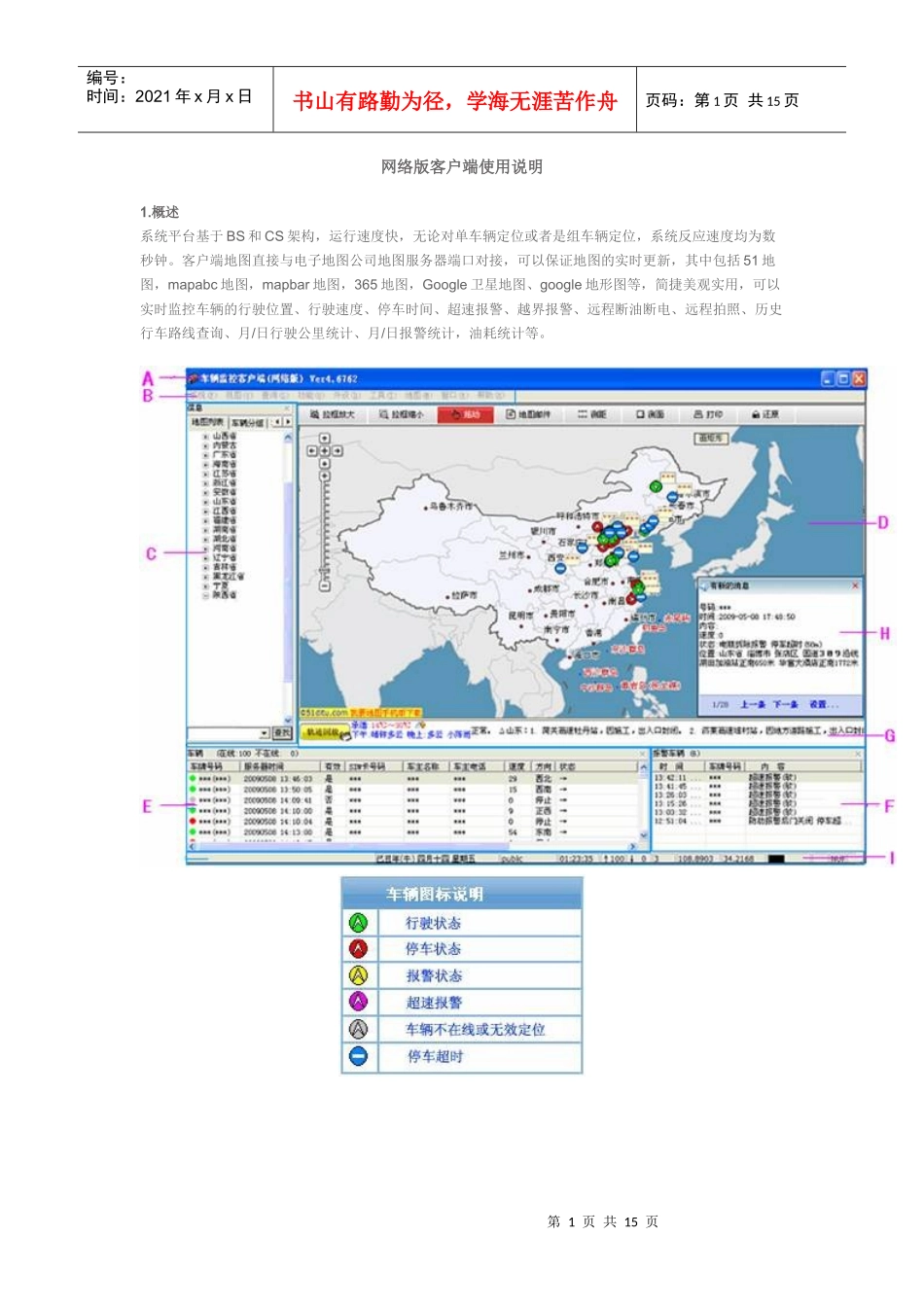The width and height of the screenshot is (924, 1307).
Task: Click the app icon in the title bar
Action: click(193, 378)
